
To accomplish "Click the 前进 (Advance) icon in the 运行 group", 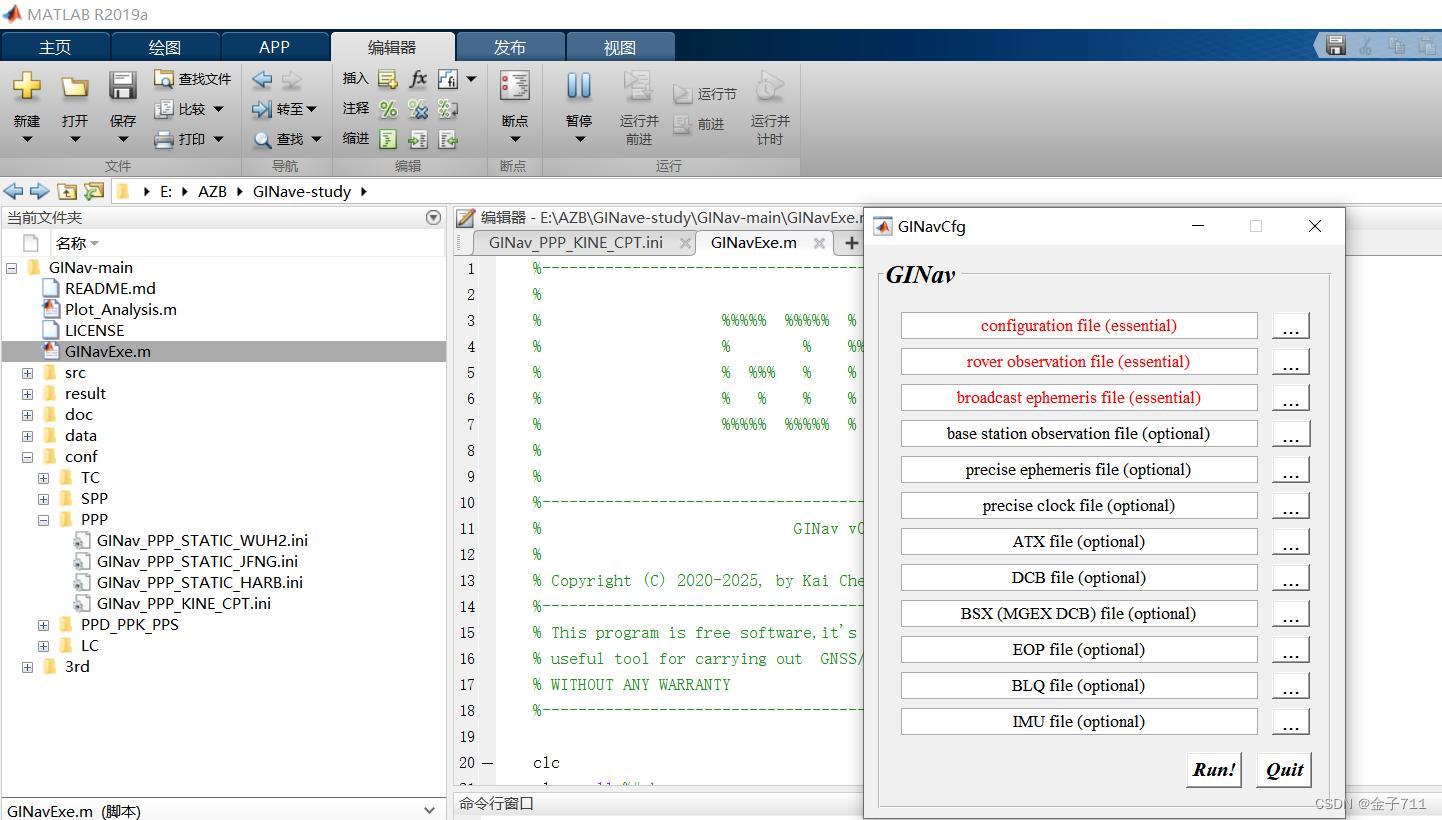I will click(x=682, y=124).
